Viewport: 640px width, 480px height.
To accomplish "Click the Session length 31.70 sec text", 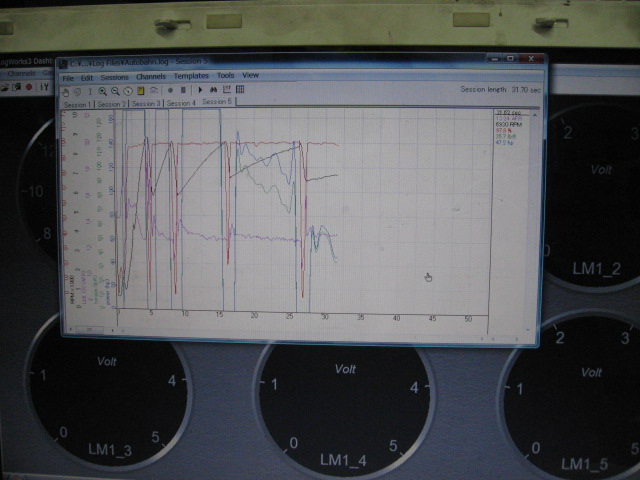I will point(500,89).
